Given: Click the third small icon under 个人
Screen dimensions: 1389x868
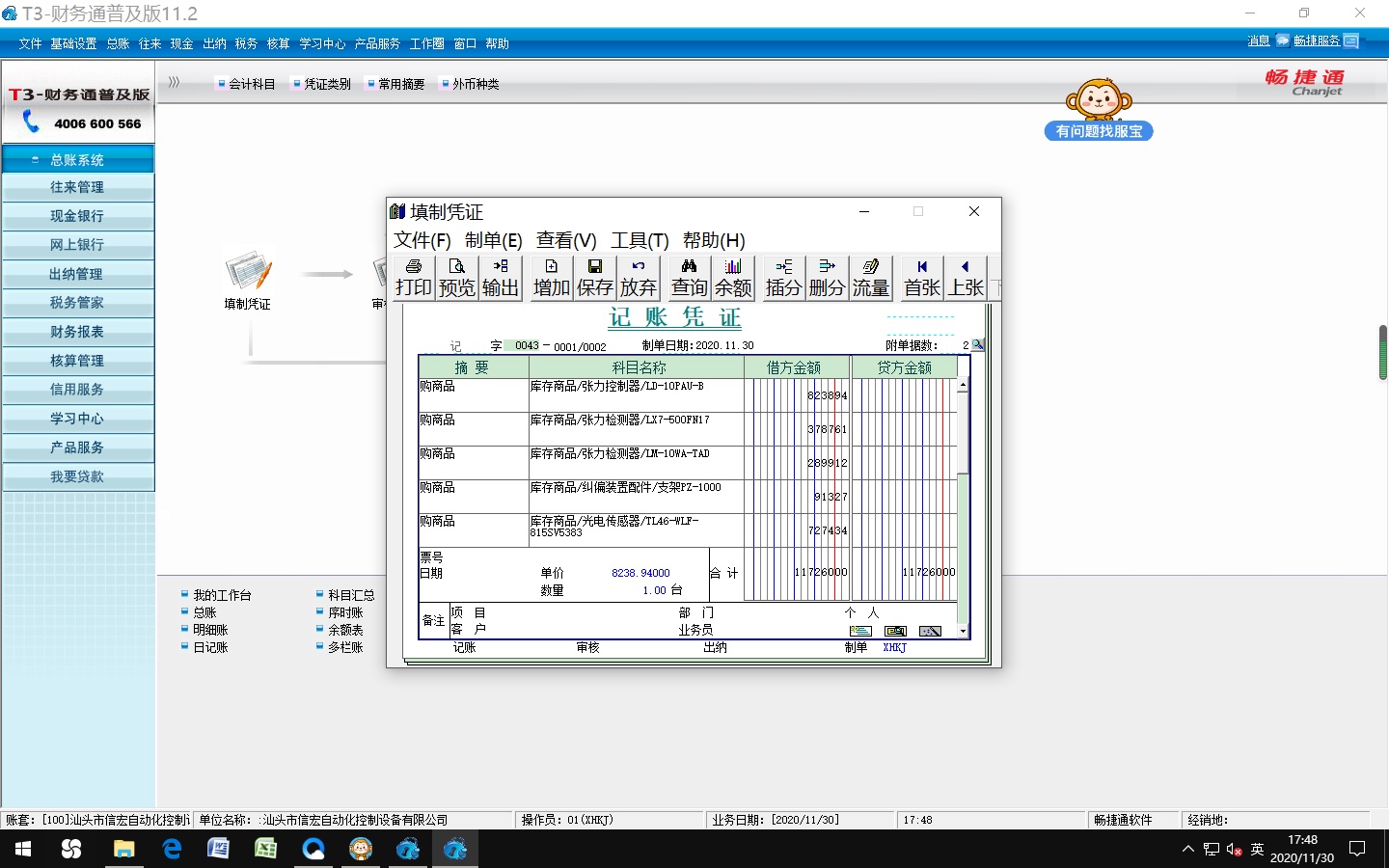Looking at the screenshot, I should (930, 631).
